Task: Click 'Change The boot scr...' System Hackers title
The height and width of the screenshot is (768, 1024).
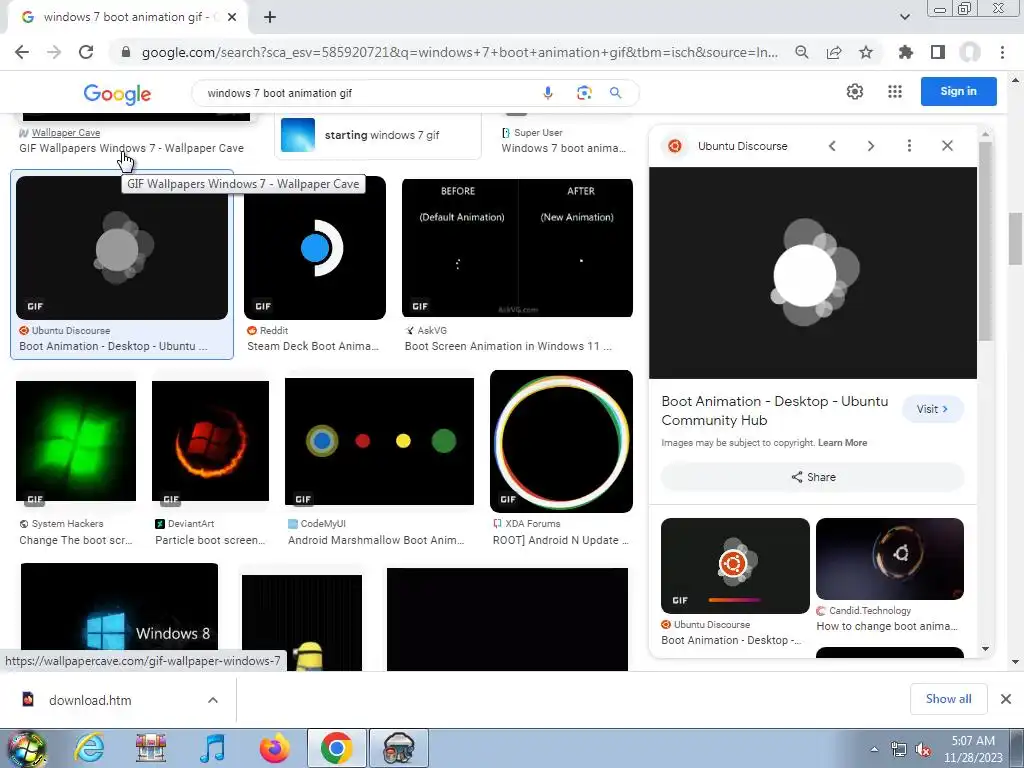Action: click(76, 541)
